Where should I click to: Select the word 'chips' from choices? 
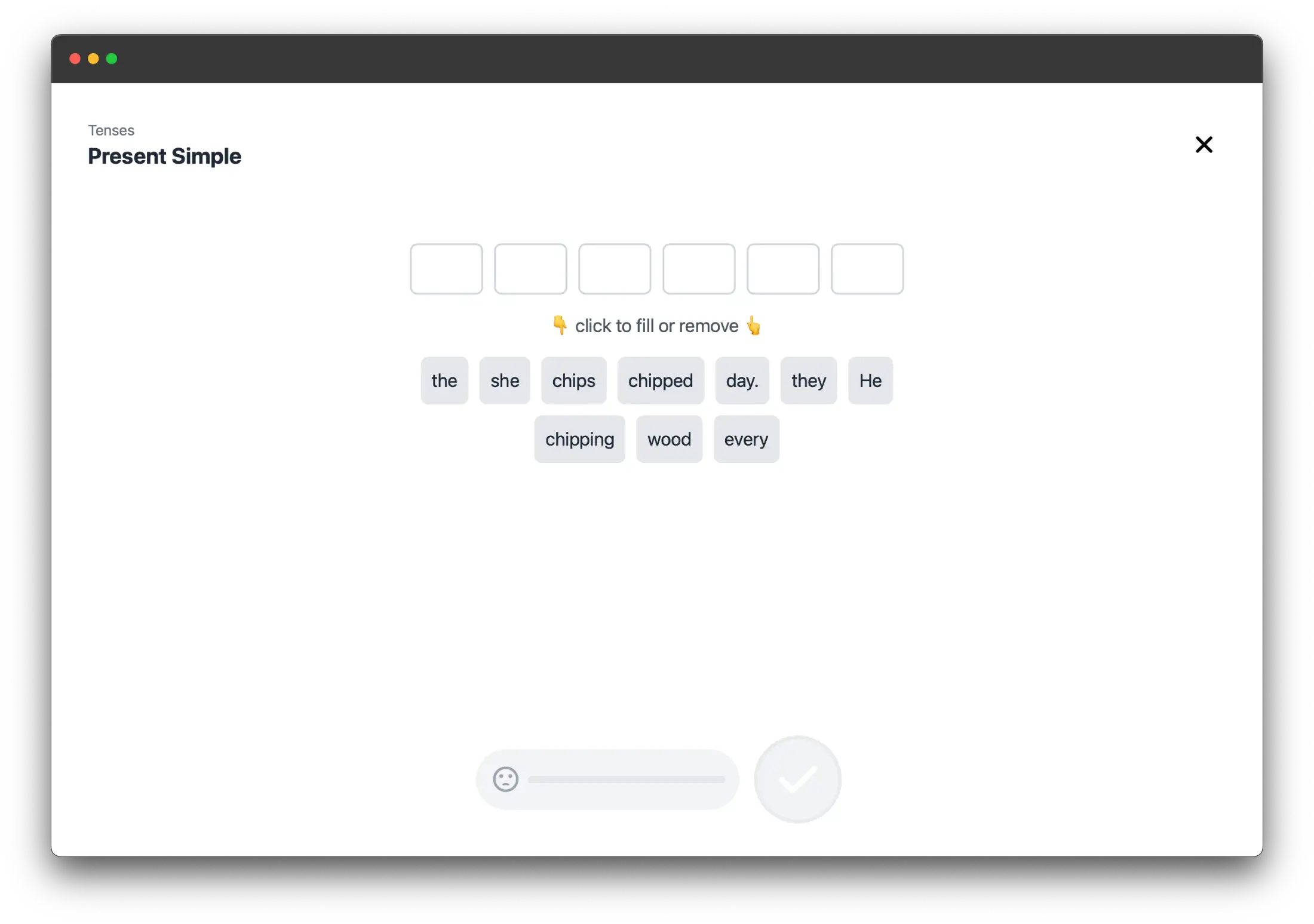tap(573, 380)
